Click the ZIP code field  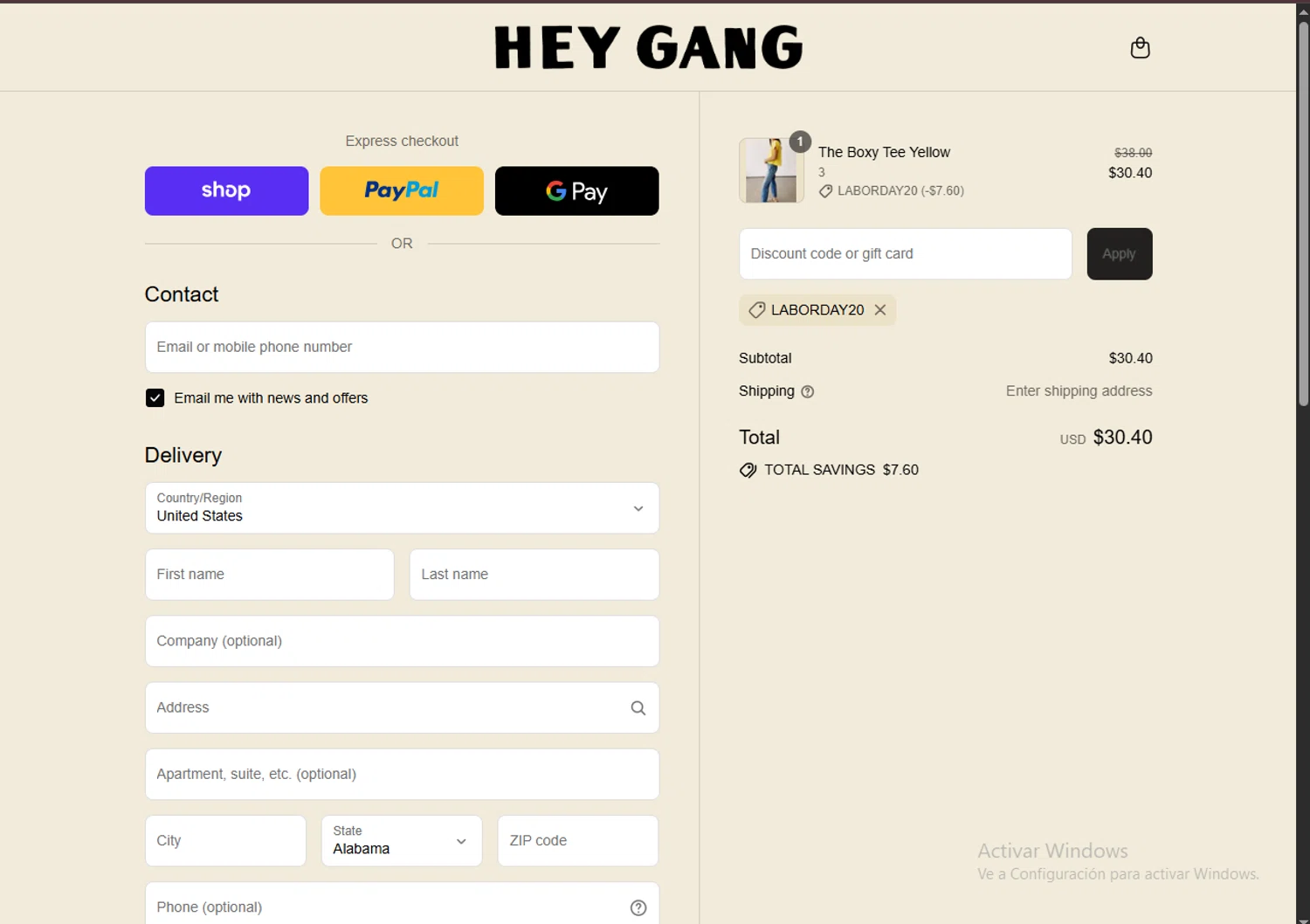[x=577, y=840]
